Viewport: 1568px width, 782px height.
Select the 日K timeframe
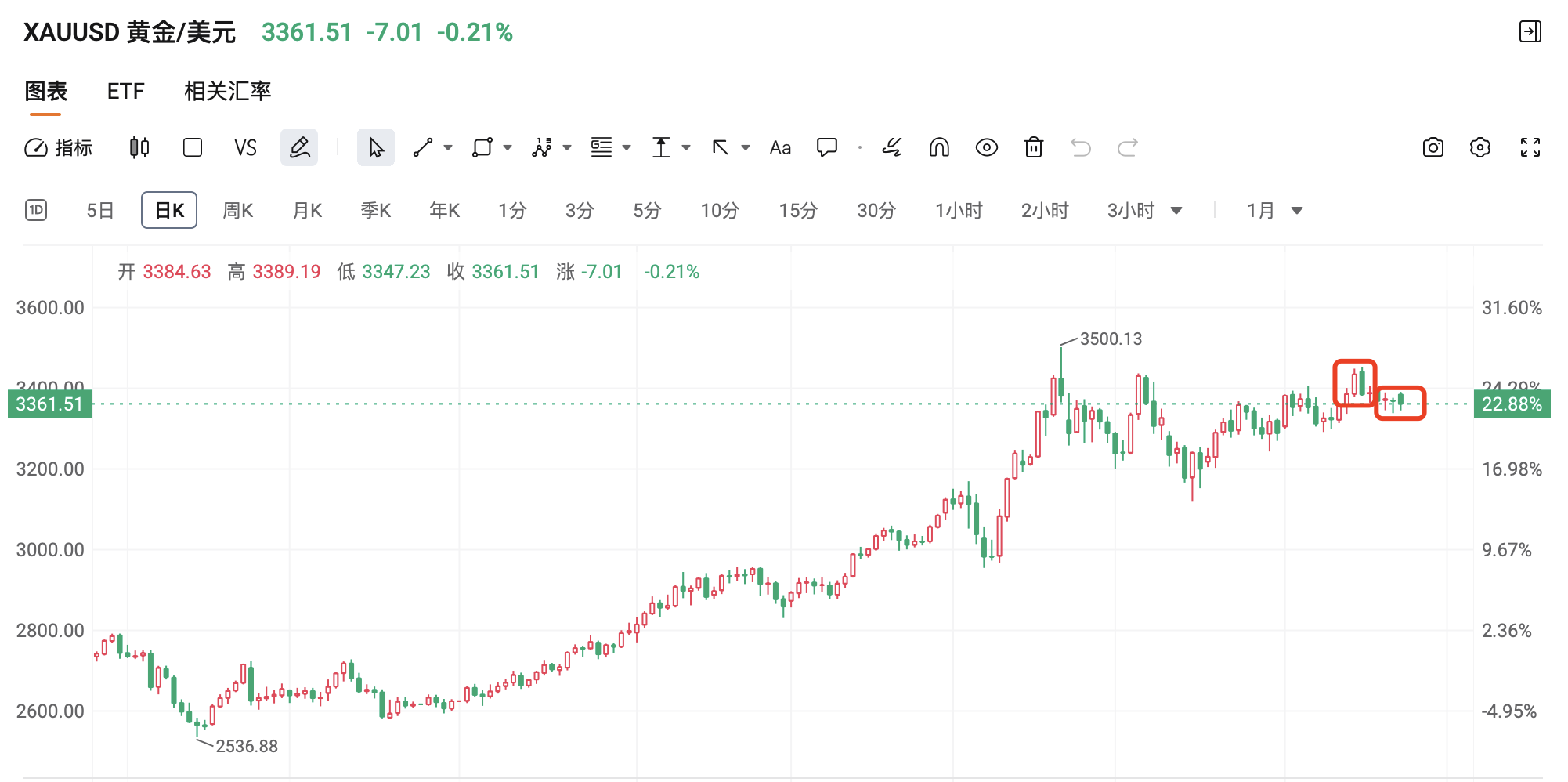pos(169,210)
